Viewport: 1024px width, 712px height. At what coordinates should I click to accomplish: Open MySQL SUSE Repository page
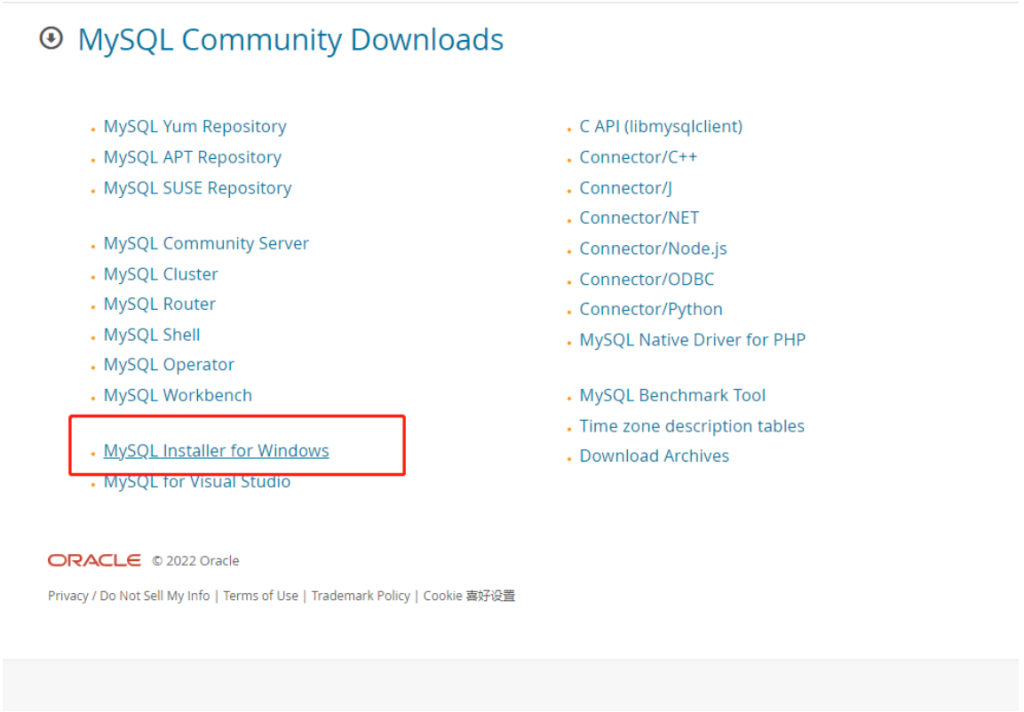pos(198,188)
